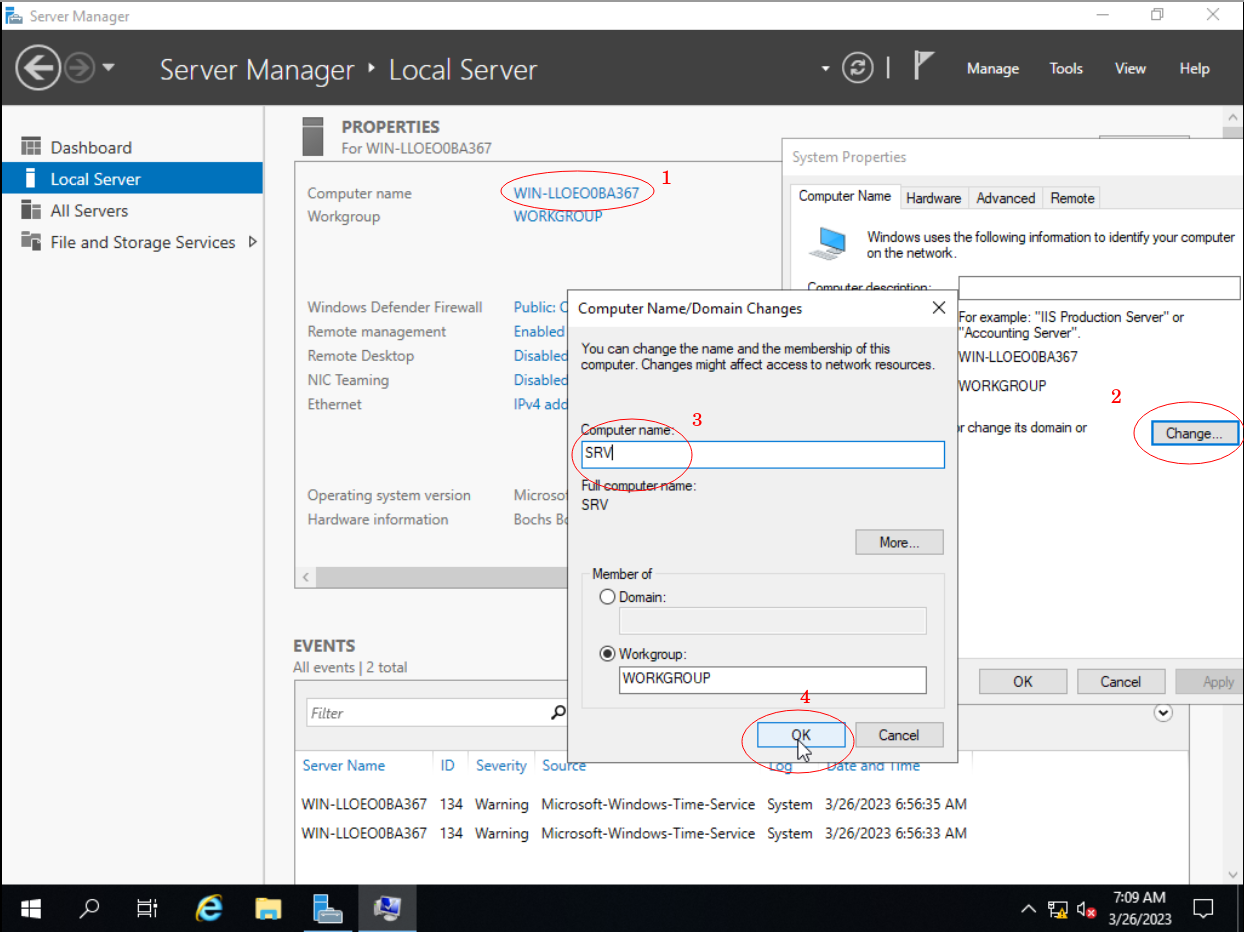This screenshot has height=932, width=1244.
Task: Open the Windows Start menu
Action: pos(31,908)
